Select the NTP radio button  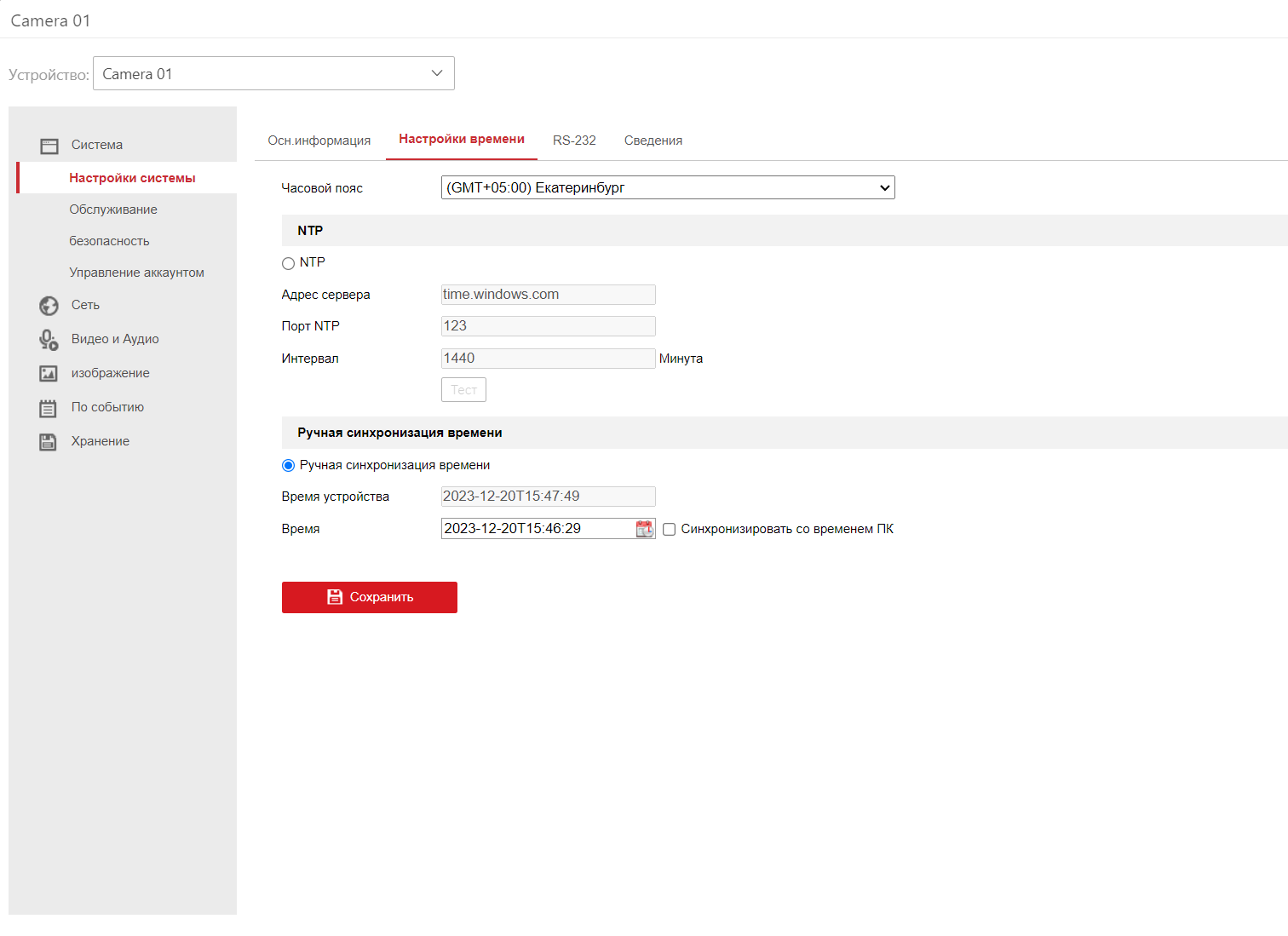click(x=288, y=263)
